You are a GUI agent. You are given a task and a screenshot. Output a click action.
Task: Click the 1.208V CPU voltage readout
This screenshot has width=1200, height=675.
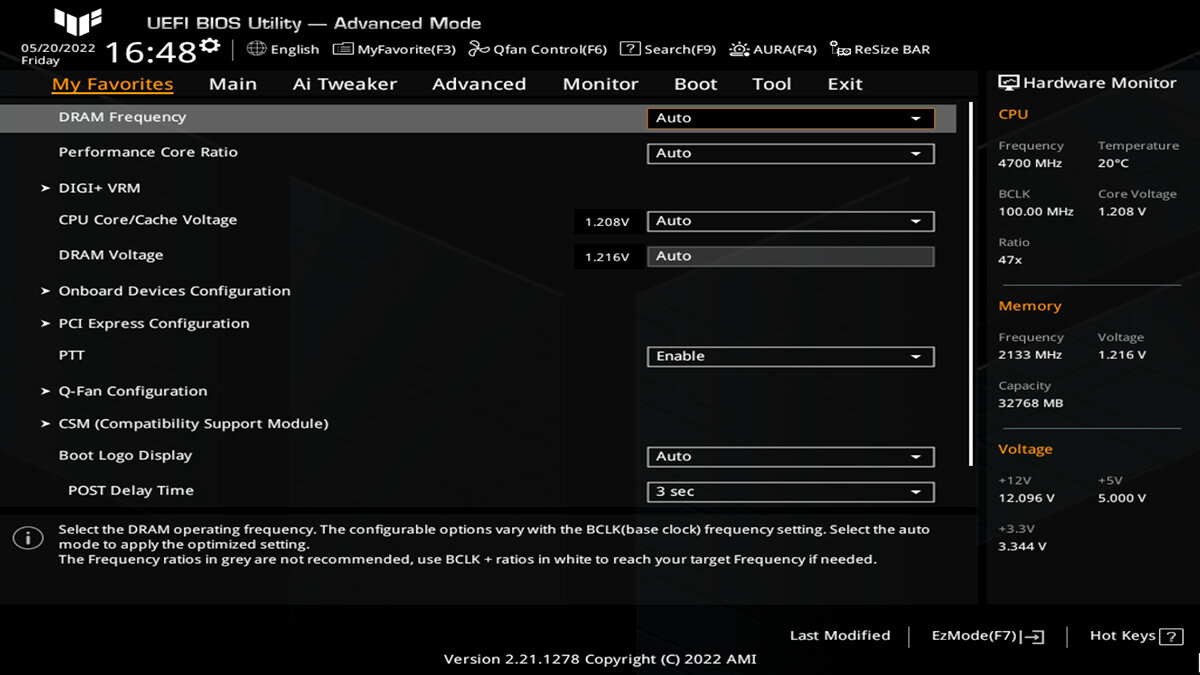coord(607,222)
